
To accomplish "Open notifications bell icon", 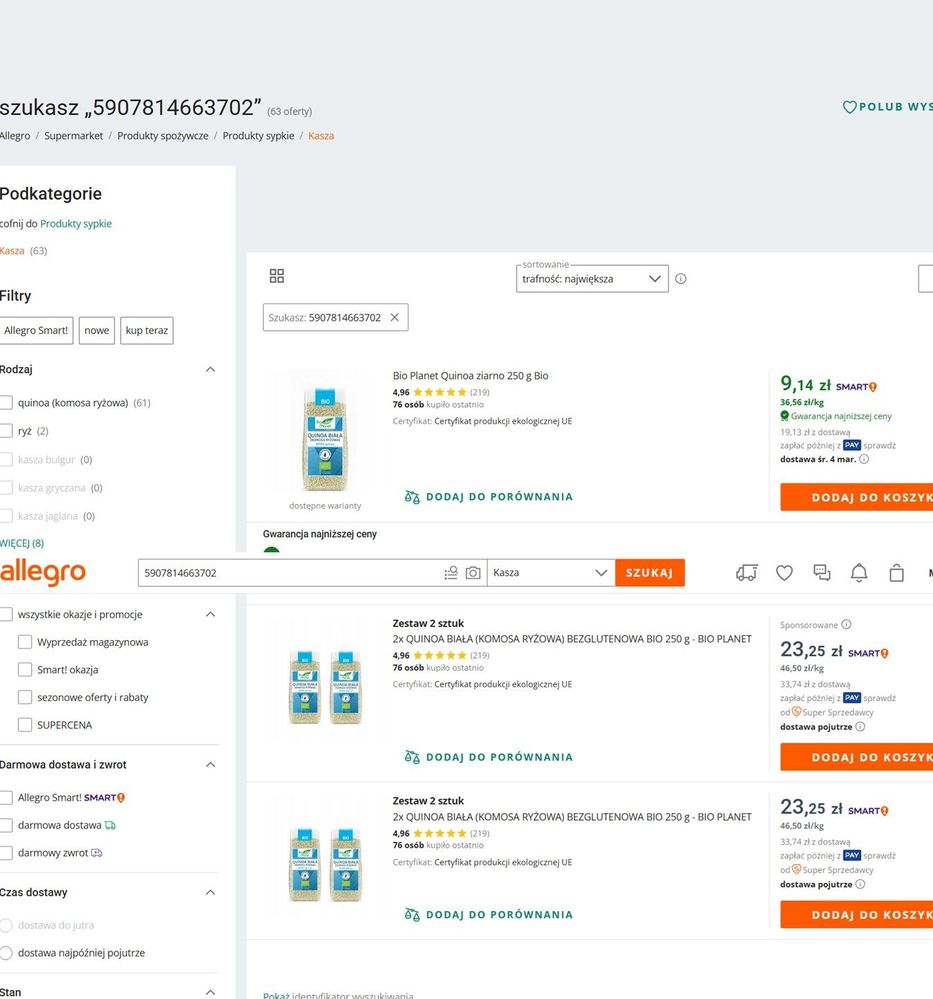I will point(859,573).
